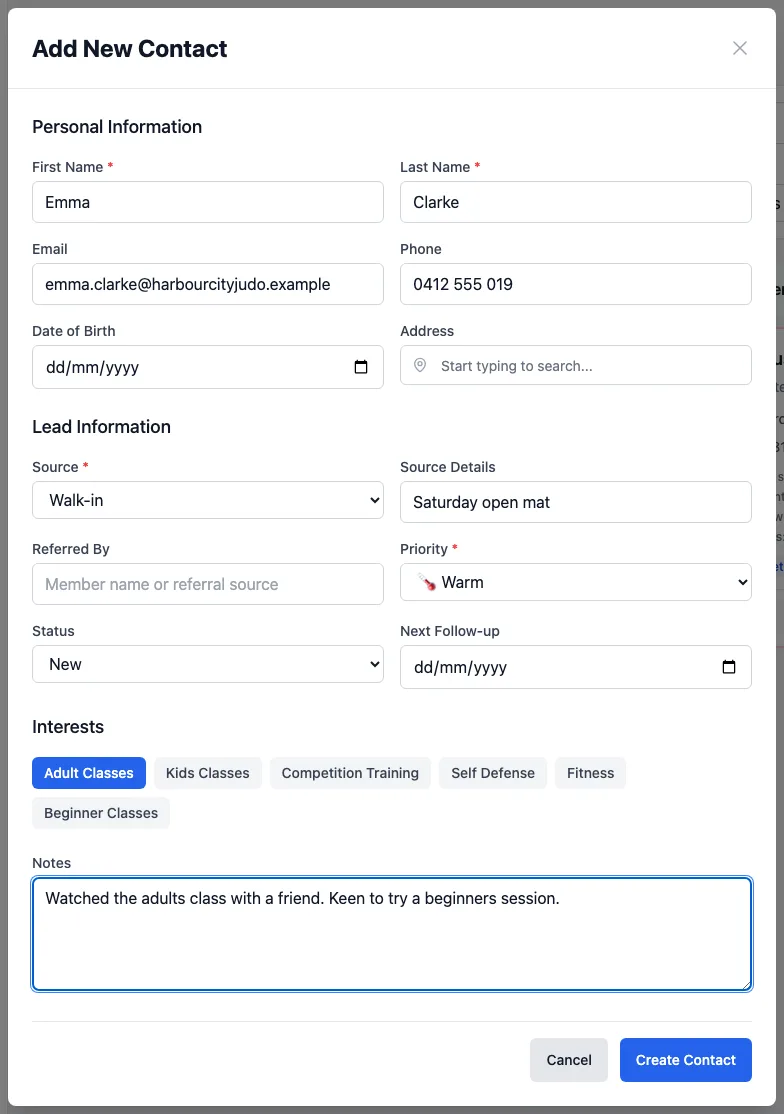Toggle the Kids Classes interest chip

(207, 773)
